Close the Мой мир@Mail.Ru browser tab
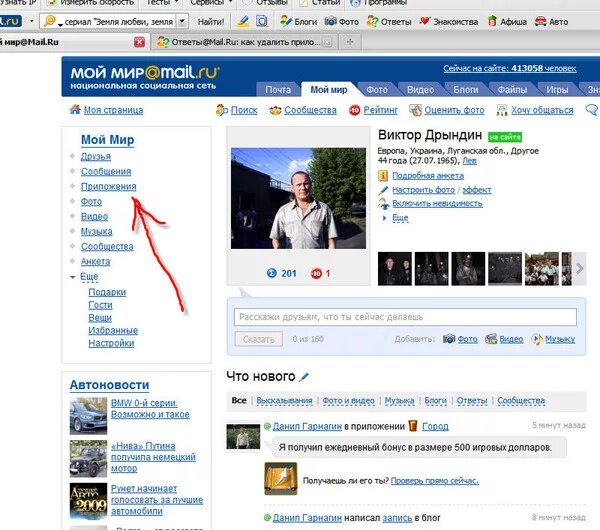 [140, 42]
